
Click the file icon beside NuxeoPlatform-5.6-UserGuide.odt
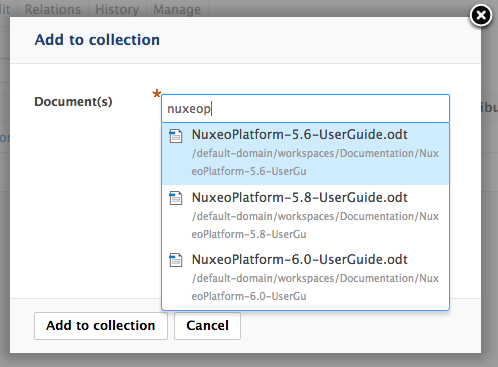(x=176, y=136)
